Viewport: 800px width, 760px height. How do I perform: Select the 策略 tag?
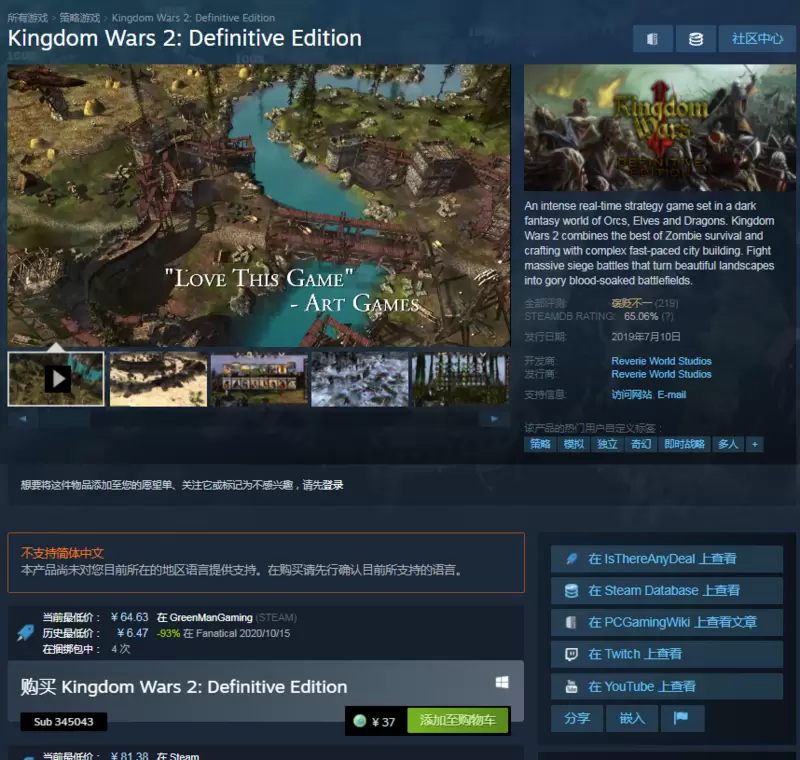click(x=540, y=444)
